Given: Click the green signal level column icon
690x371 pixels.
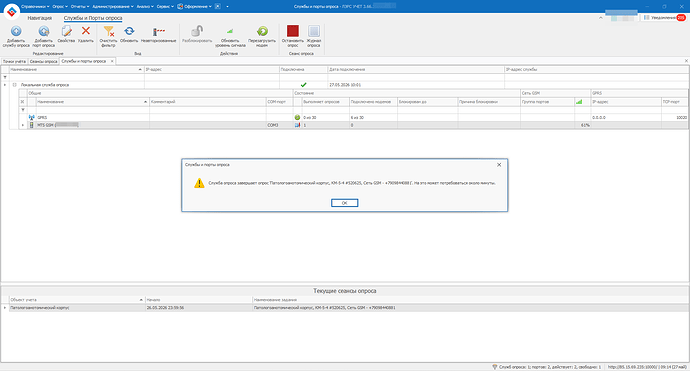Looking at the screenshot, I should [579, 102].
